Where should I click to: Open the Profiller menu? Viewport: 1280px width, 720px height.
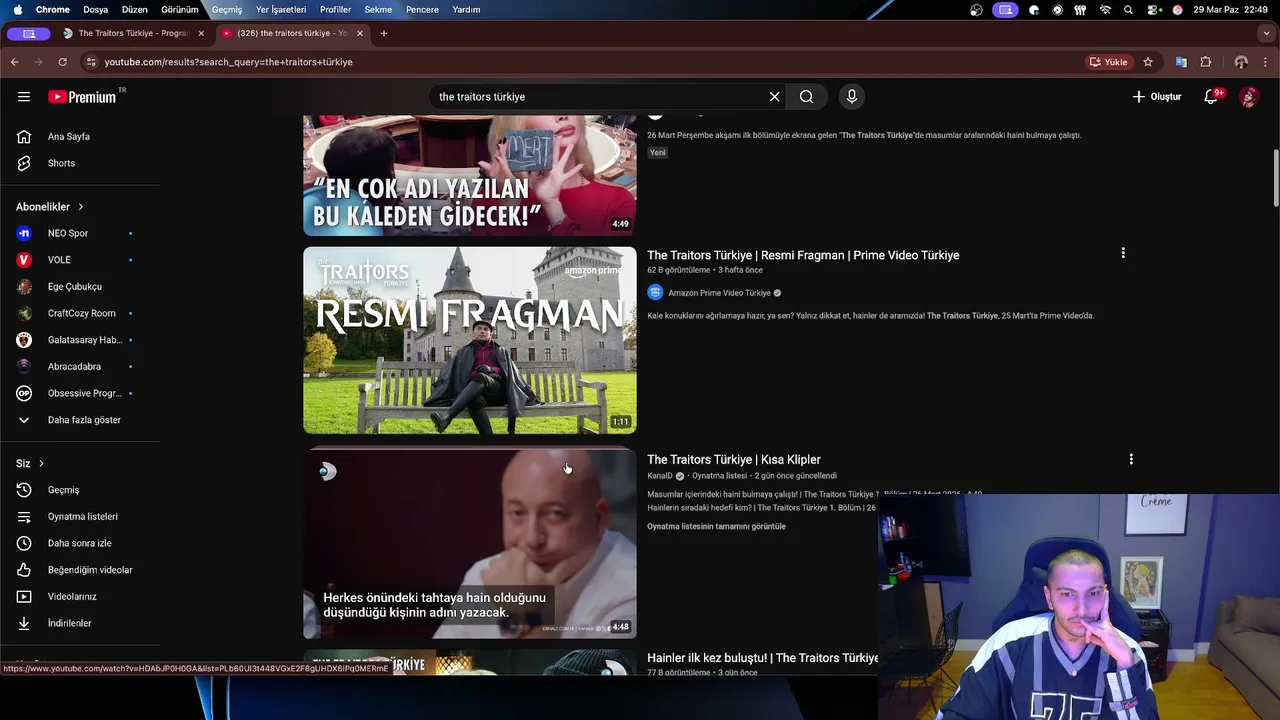tap(335, 10)
